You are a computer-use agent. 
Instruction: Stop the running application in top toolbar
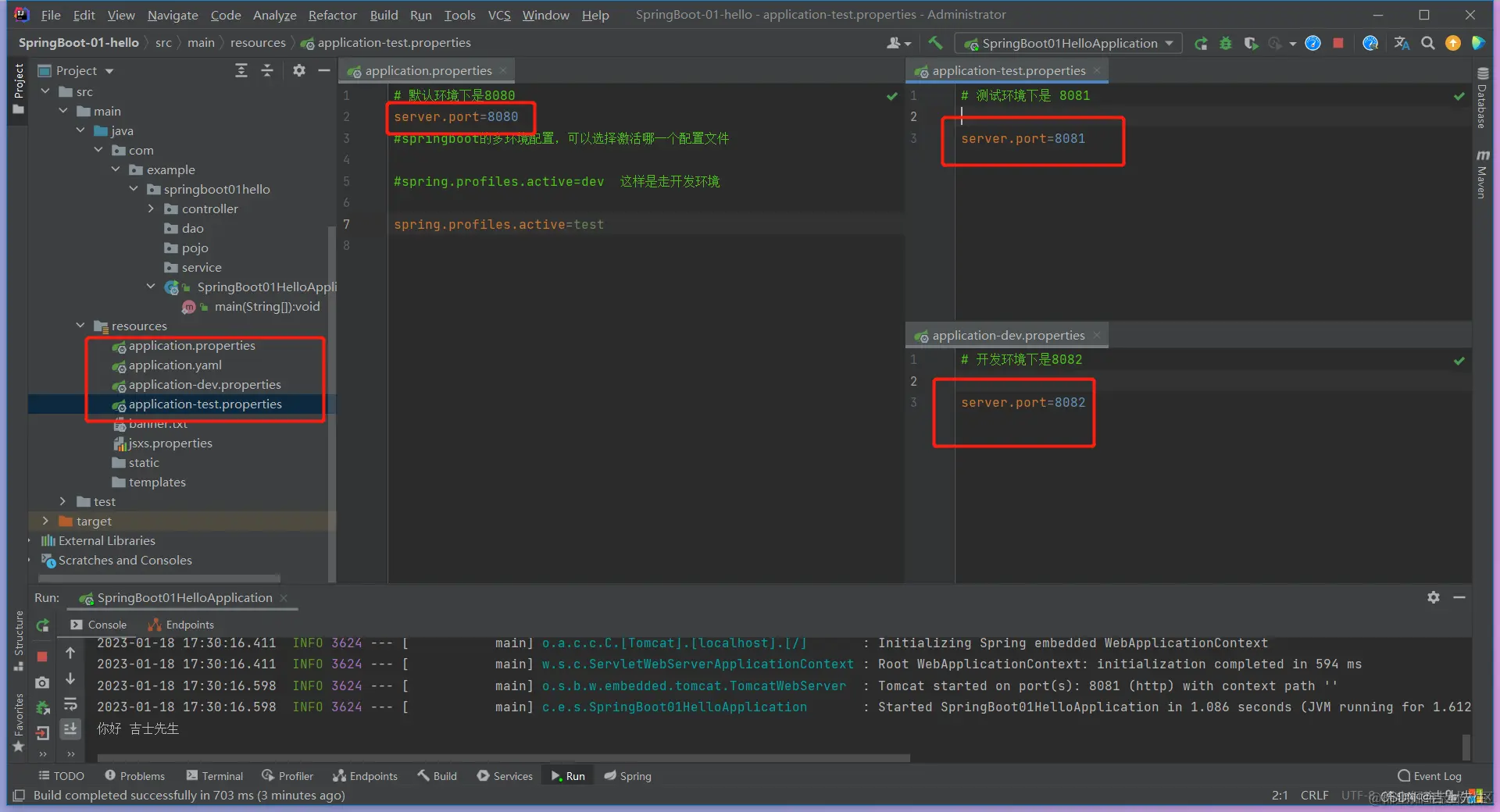(1338, 44)
